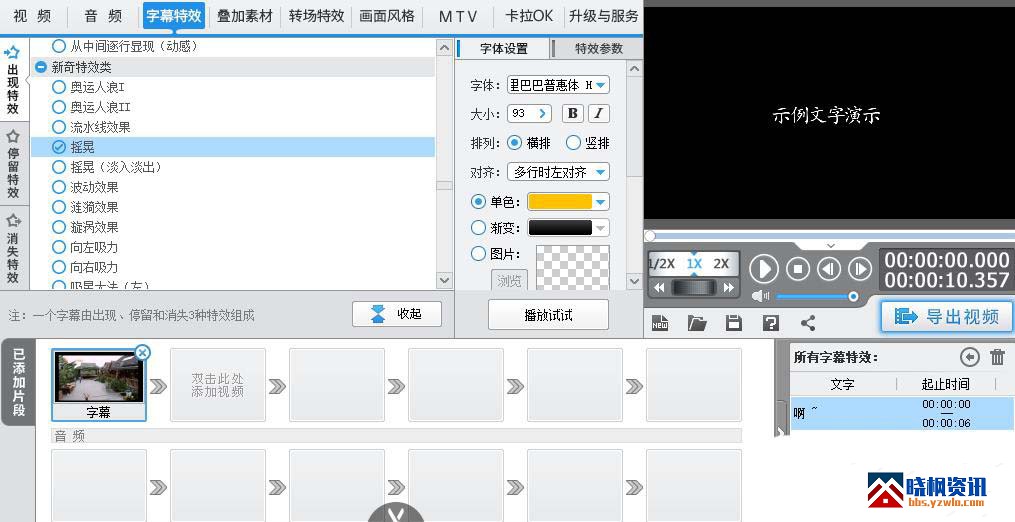Switch to the 转场特效 tab

coord(316,16)
